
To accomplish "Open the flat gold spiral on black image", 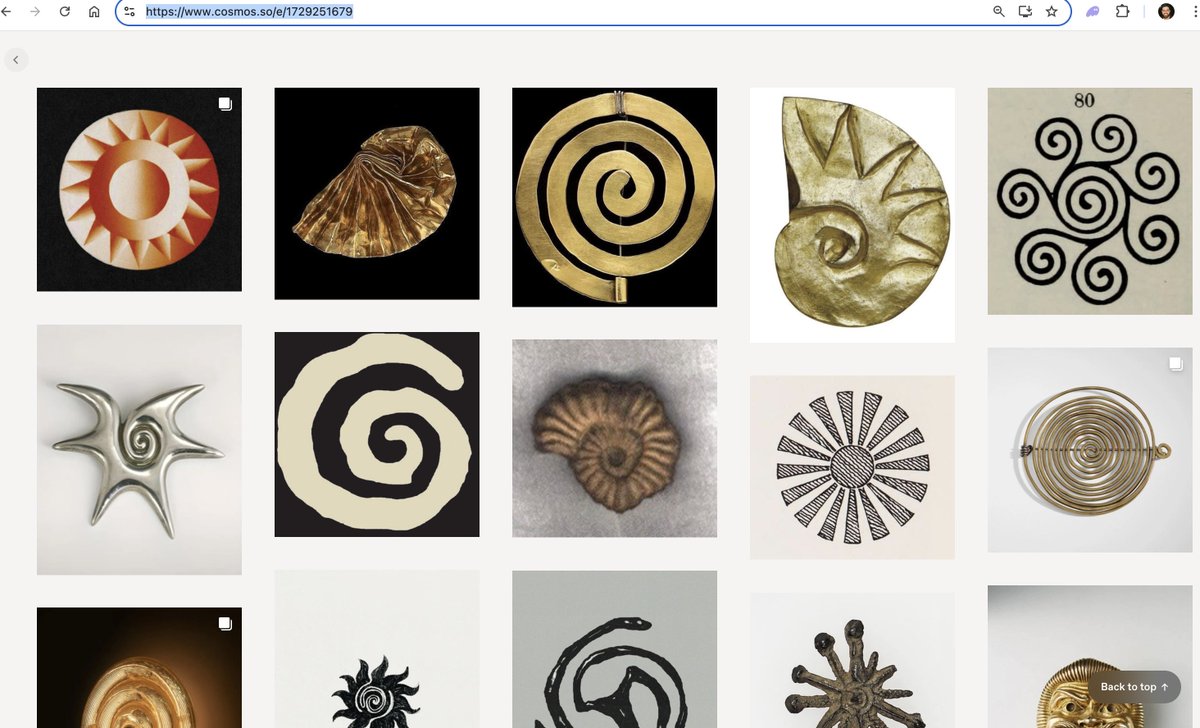I will (614, 197).
